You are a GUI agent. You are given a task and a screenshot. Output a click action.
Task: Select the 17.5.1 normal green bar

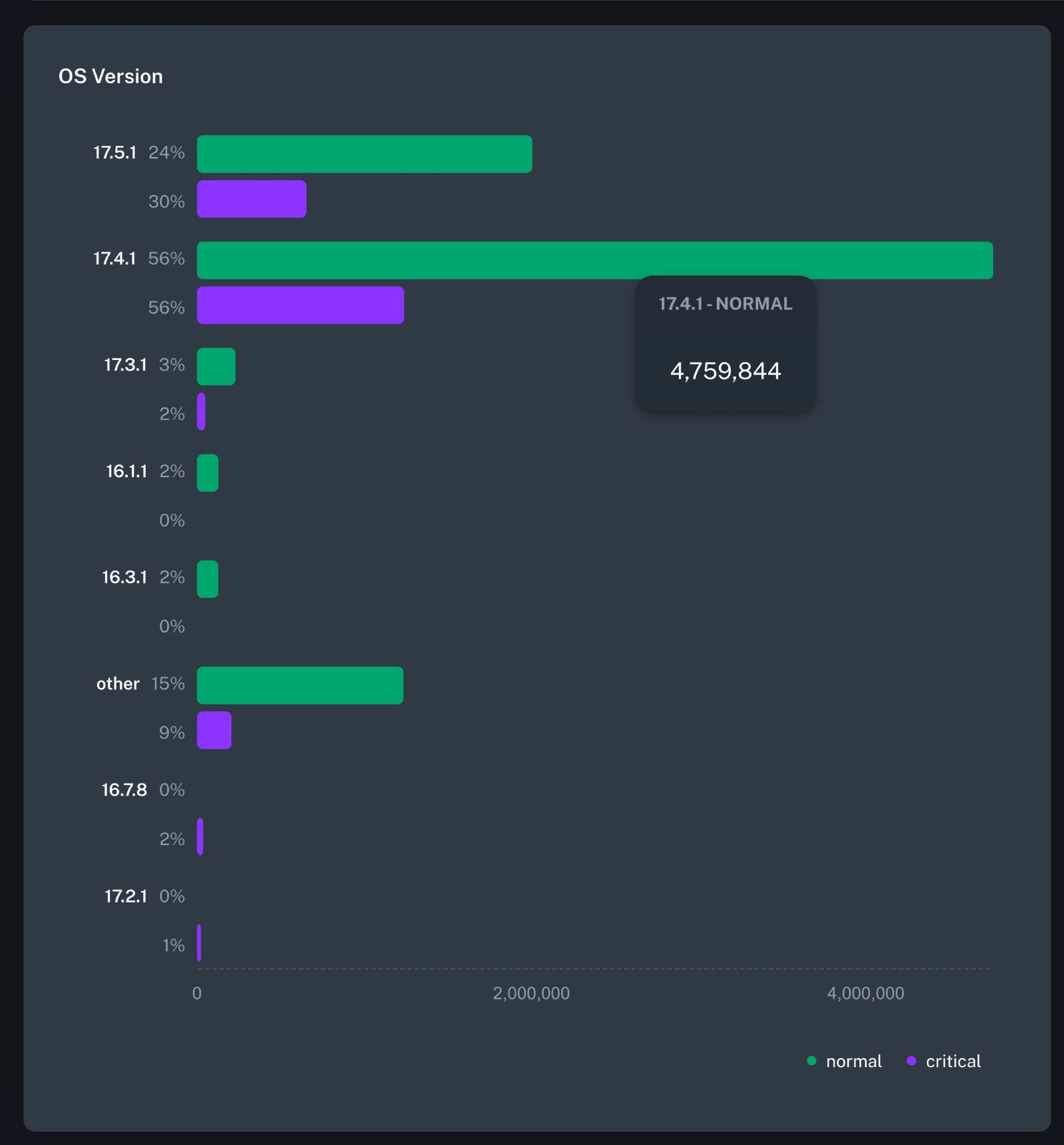364,154
